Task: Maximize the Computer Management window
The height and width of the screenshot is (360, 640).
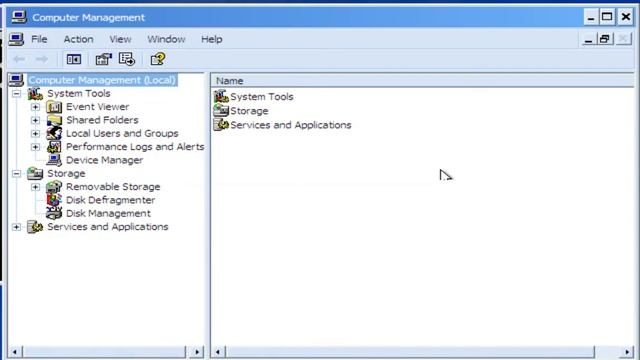Action: [x=607, y=17]
